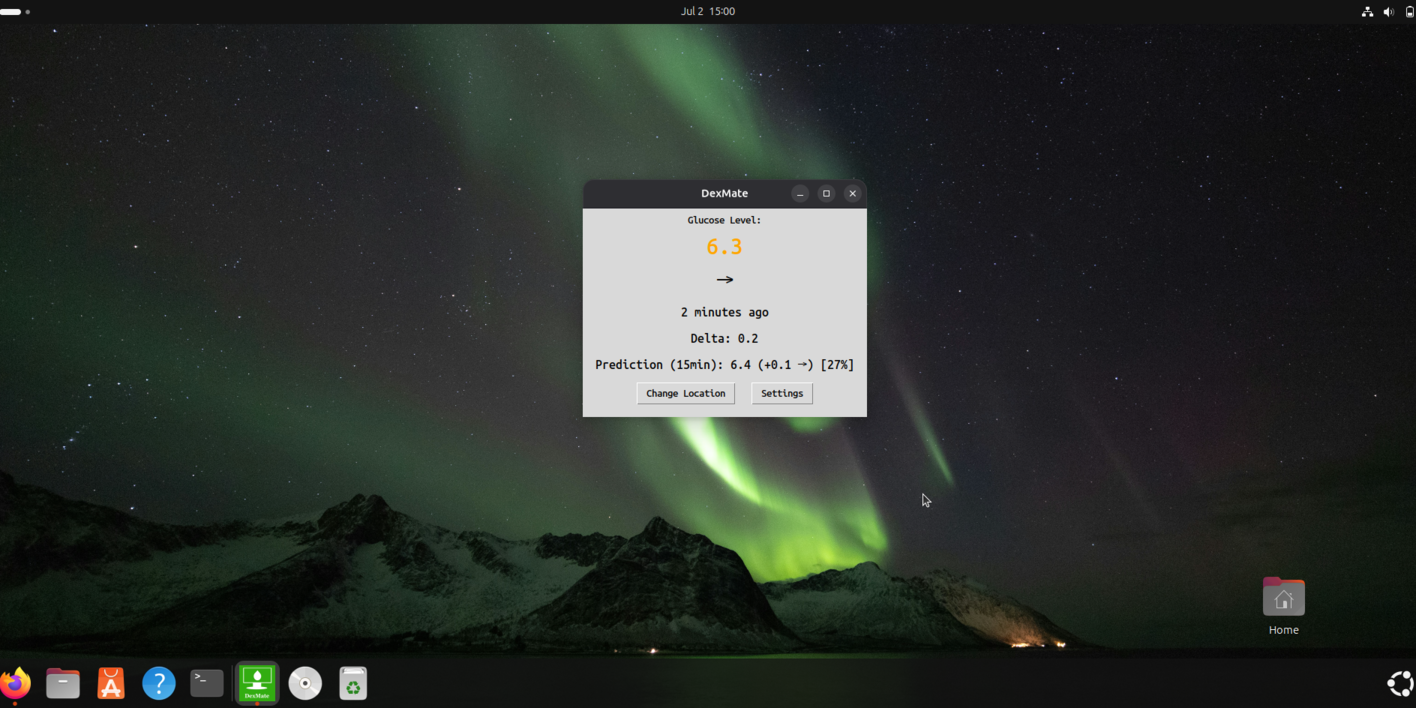The width and height of the screenshot is (1416, 708).
Task: Click the battery indicator in the top bar
Action: tap(1408, 11)
